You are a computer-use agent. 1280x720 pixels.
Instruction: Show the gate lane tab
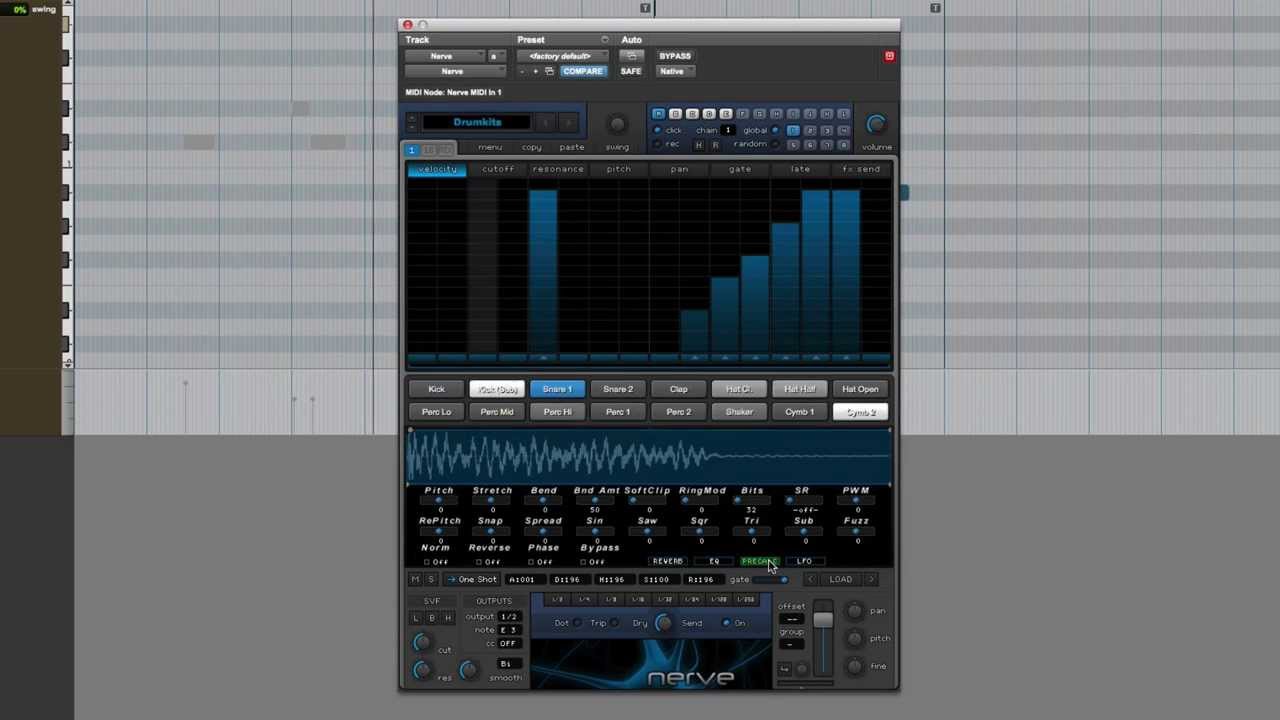[740, 169]
